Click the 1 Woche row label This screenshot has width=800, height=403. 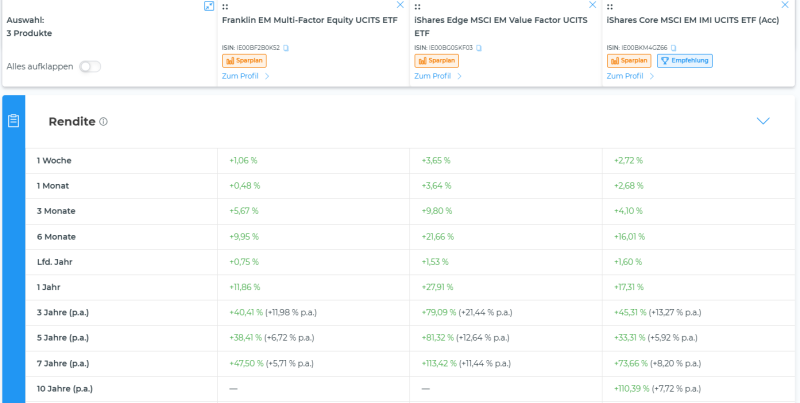tap(54, 161)
